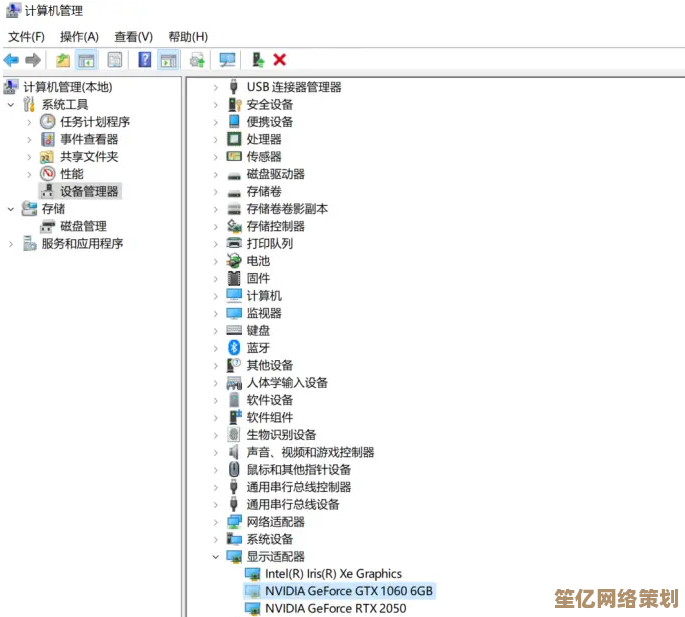Image resolution: width=685 pixels, height=617 pixels.
Task: Toggle the show/hide action pane button
Action: (x=168, y=60)
